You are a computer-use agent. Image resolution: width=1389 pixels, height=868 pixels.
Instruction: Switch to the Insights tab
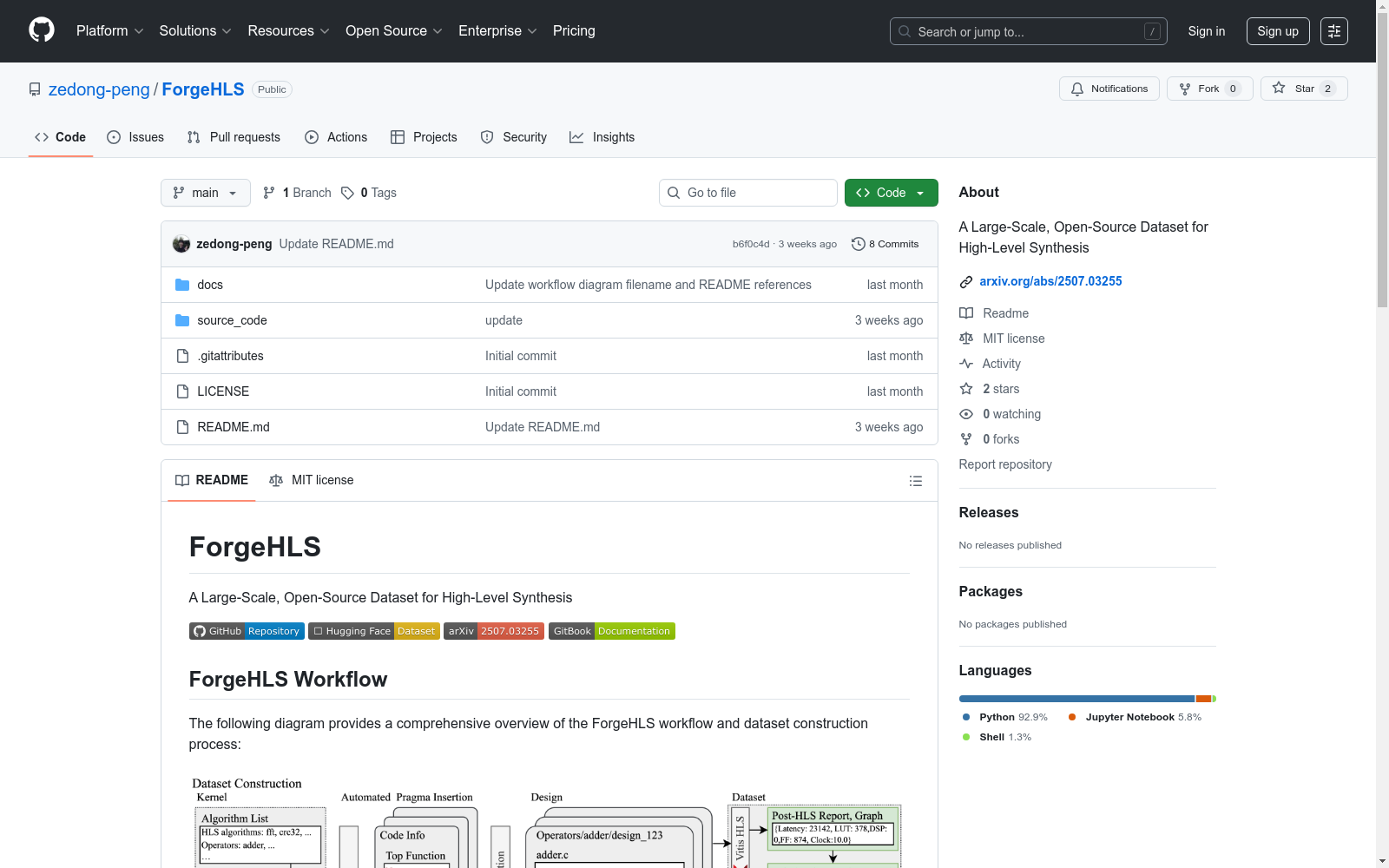click(602, 137)
